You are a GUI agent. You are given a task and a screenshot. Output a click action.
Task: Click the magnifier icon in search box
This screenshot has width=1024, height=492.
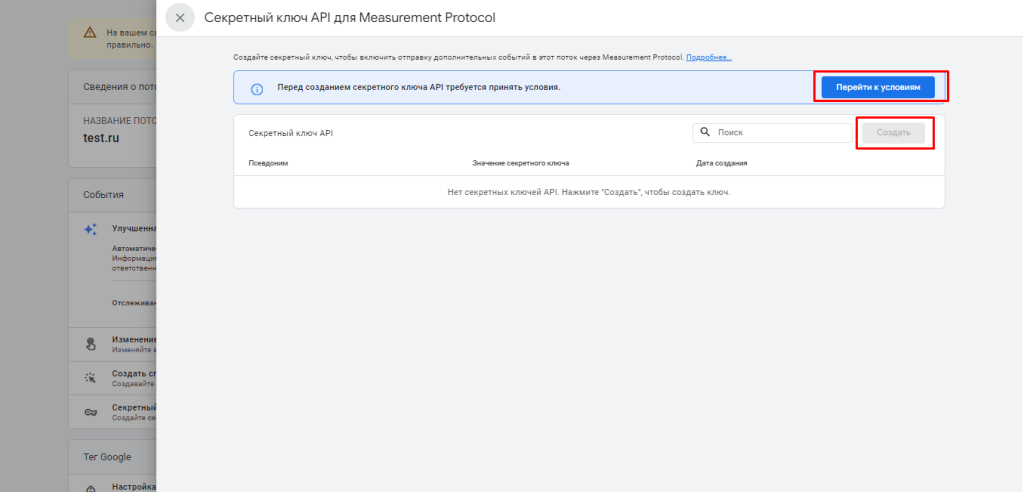[x=705, y=132]
